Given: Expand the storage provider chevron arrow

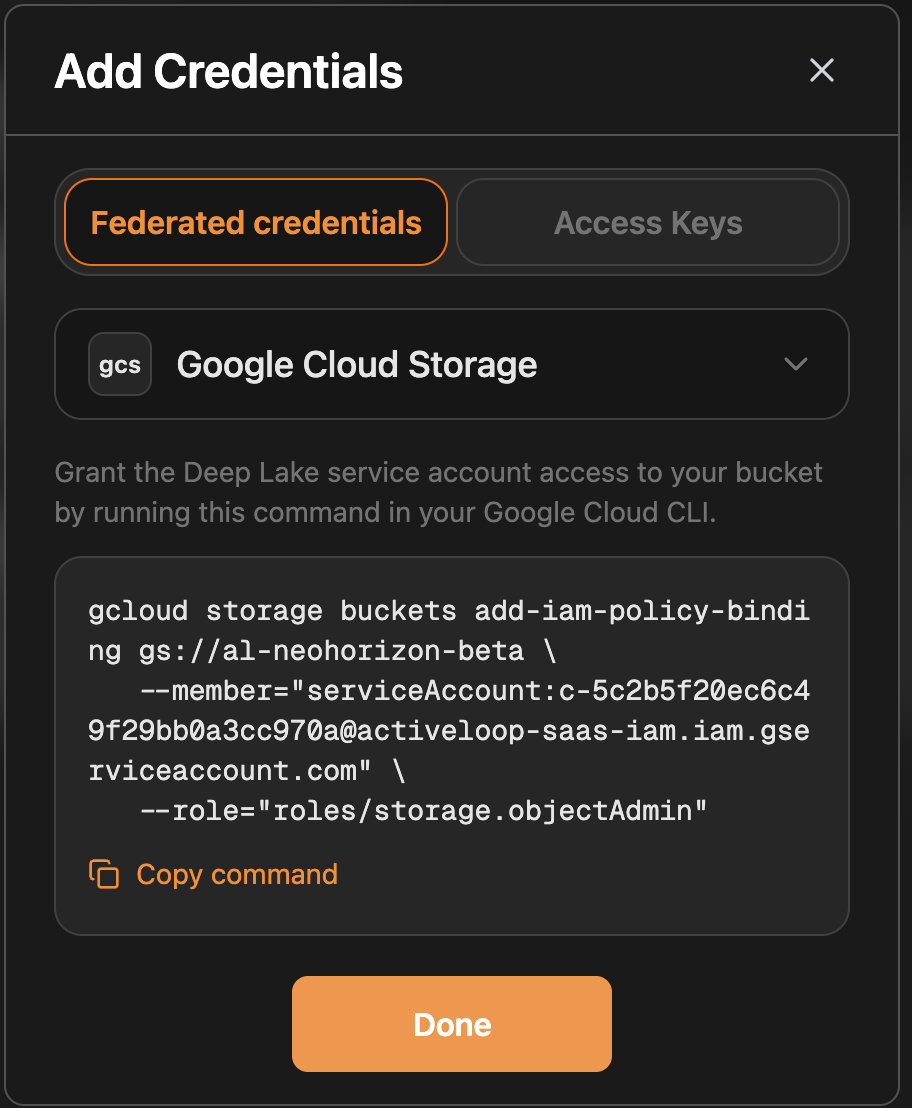Looking at the screenshot, I should click(x=795, y=364).
